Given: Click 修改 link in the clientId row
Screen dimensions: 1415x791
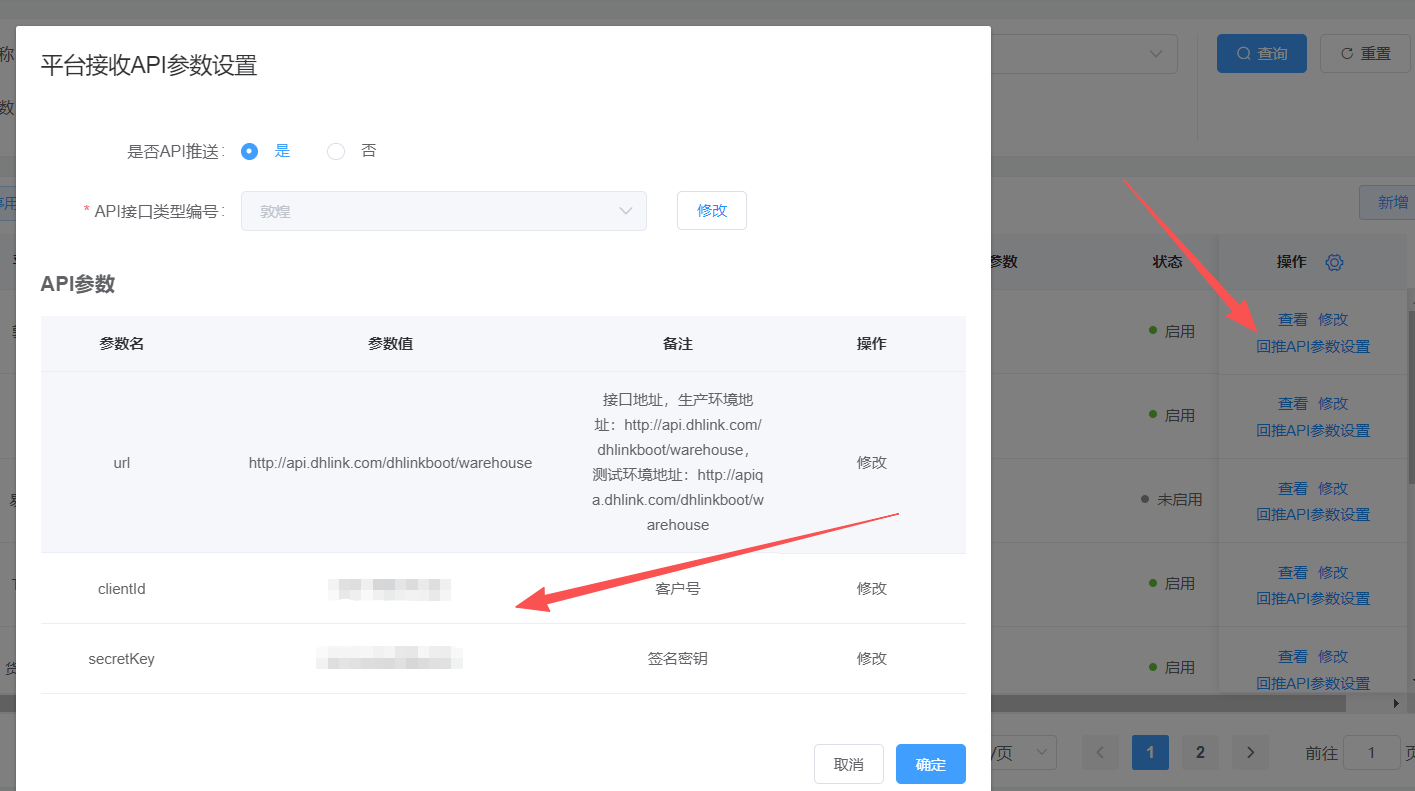Looking at the screenshot, I should tap(871, 589).
